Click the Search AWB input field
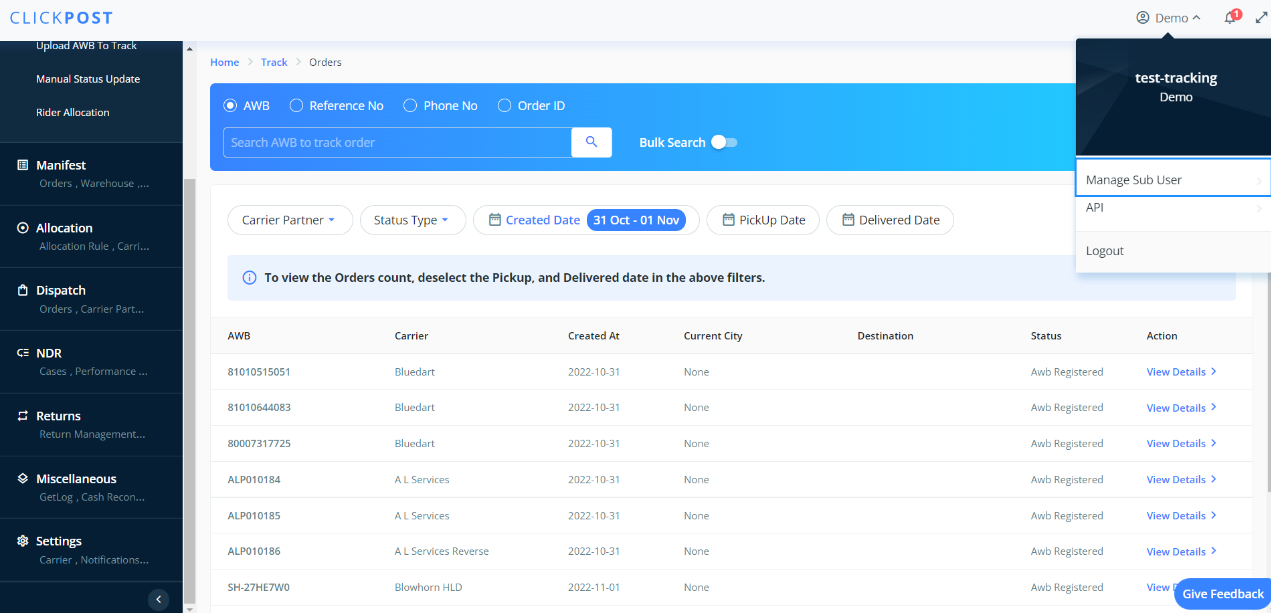The height and width of the screenshot is (613, 1271). [x=397, y=142]
